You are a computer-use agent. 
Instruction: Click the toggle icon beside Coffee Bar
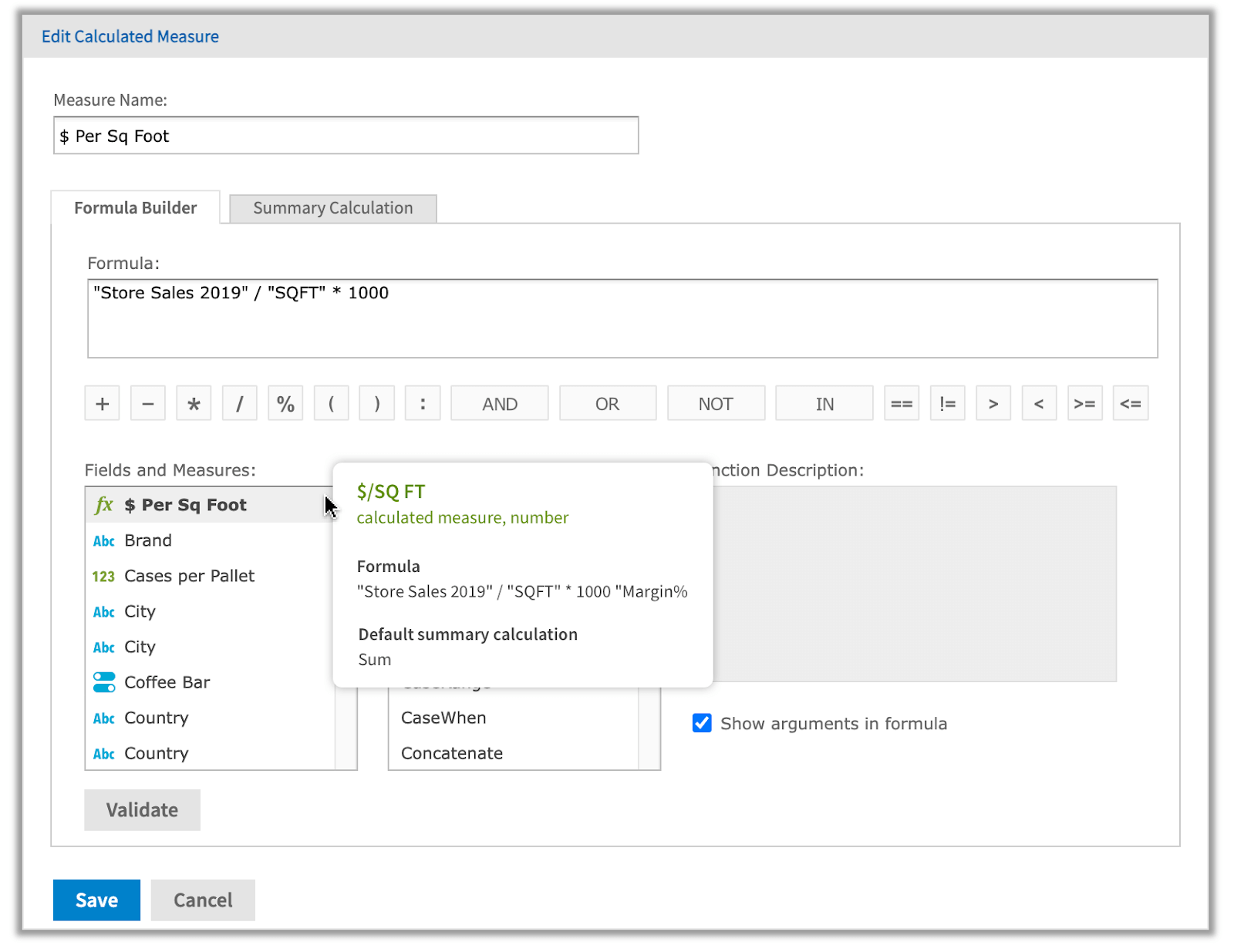104,682
